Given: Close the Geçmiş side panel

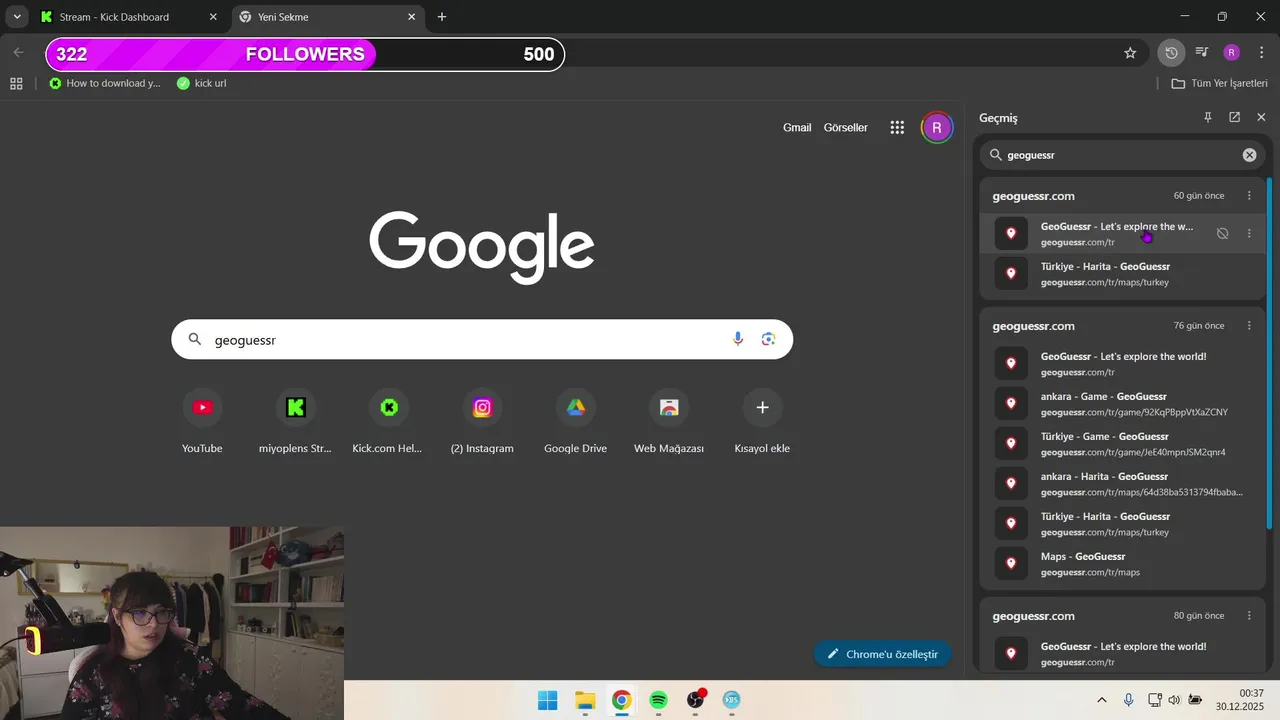Looking at the screenshot, I should click(1261, 117).
